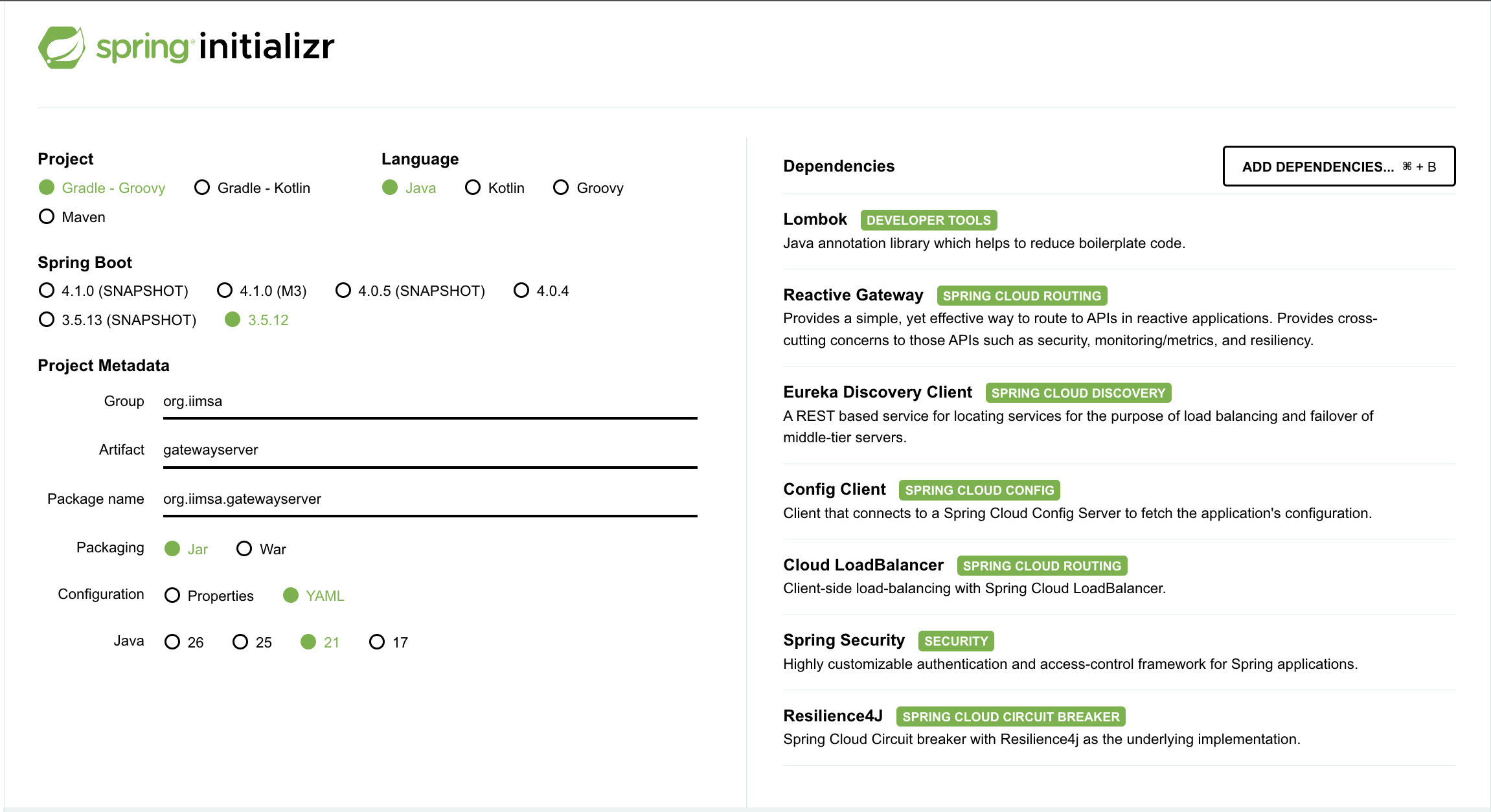This screenshot has width=1491, height=812.
Task: Click the Spring leaf logo icon
Action: (62, 47)
